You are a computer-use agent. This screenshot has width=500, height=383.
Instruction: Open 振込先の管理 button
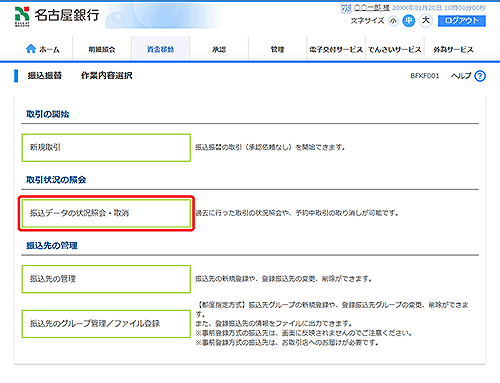pyautogui.click(x=106, y=279)
